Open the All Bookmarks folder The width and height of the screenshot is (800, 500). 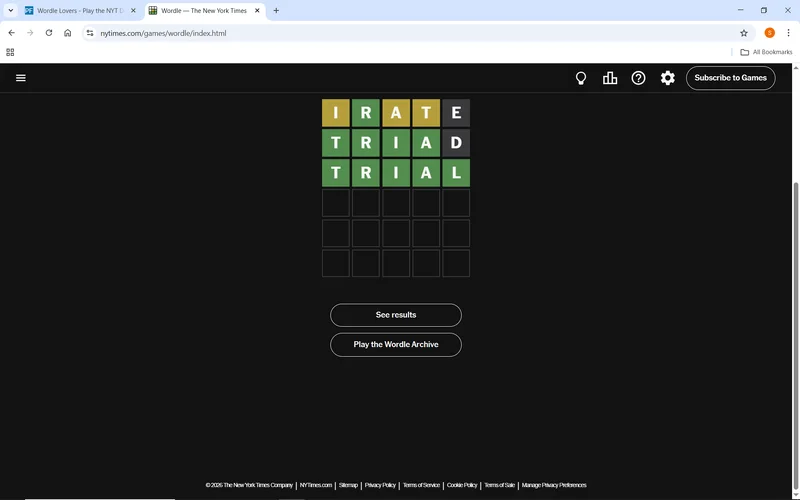click(766, 52)
